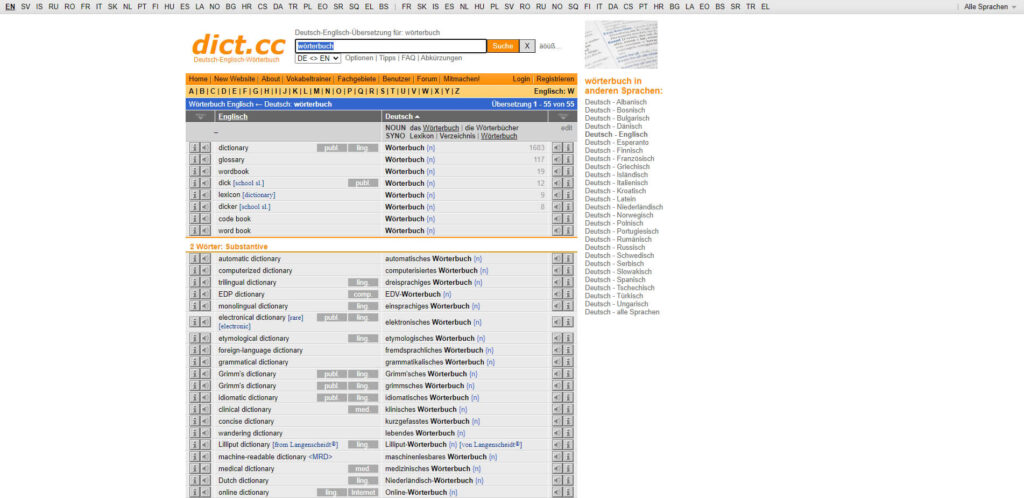This screenshot has width=1024, height=498.
Task: Open info icon left of 'Dutch dictionary'
Action: (194, 480)
